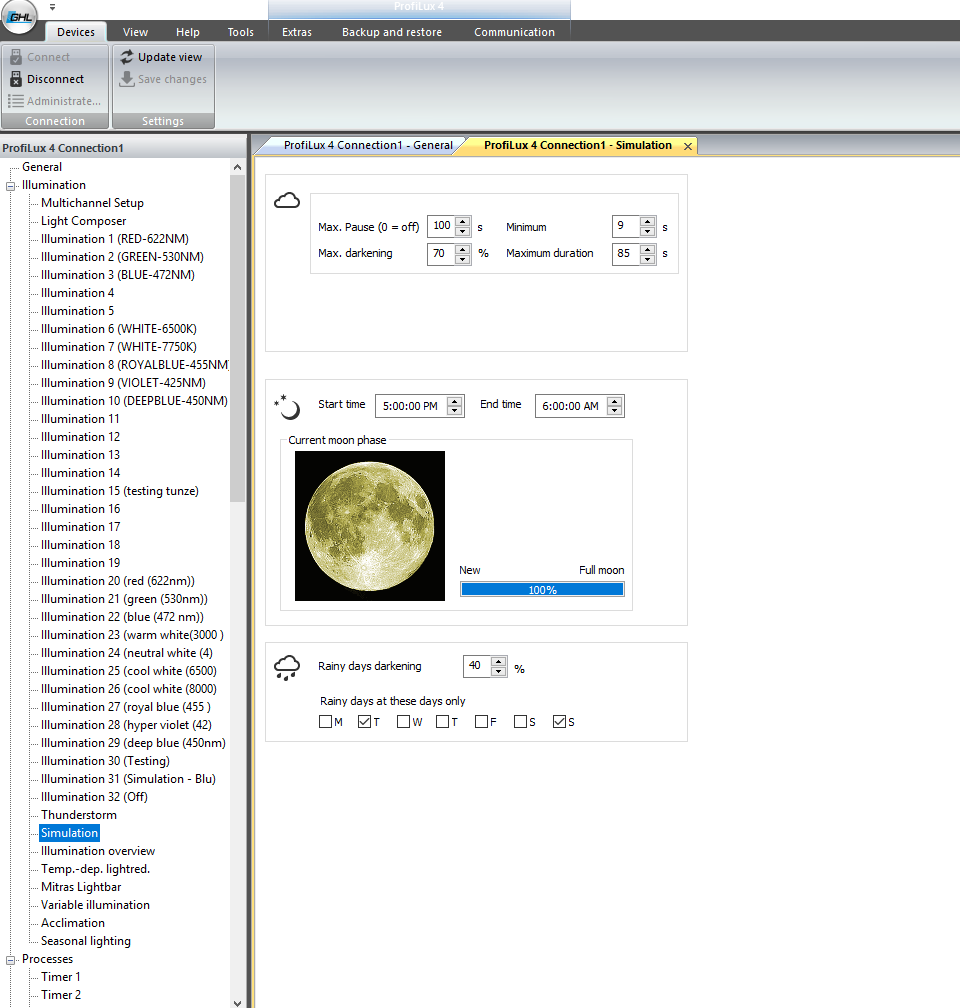Image resolution: width=960 pixels, height=1008 pixels.
Task: Open Backup and restore ribbon tab
Action: (392, 32)
